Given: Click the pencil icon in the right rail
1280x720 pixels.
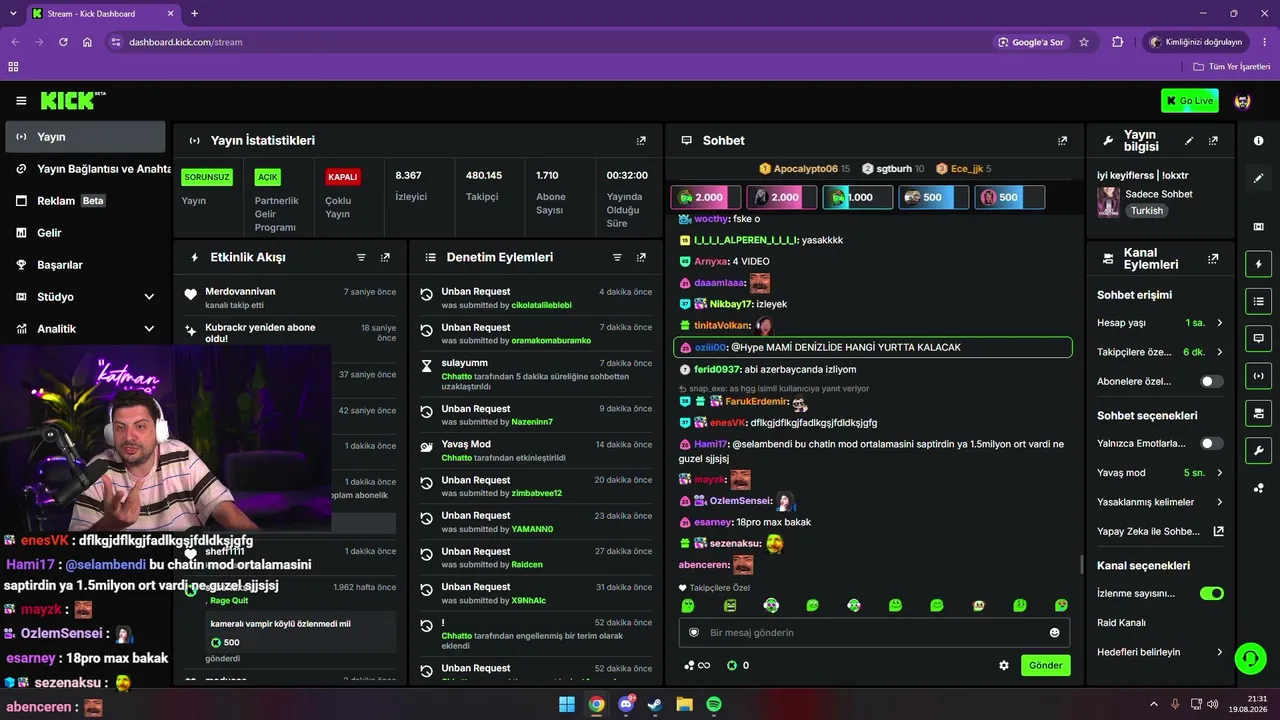Looking at the screenshot, I should tap(1258, 178).
